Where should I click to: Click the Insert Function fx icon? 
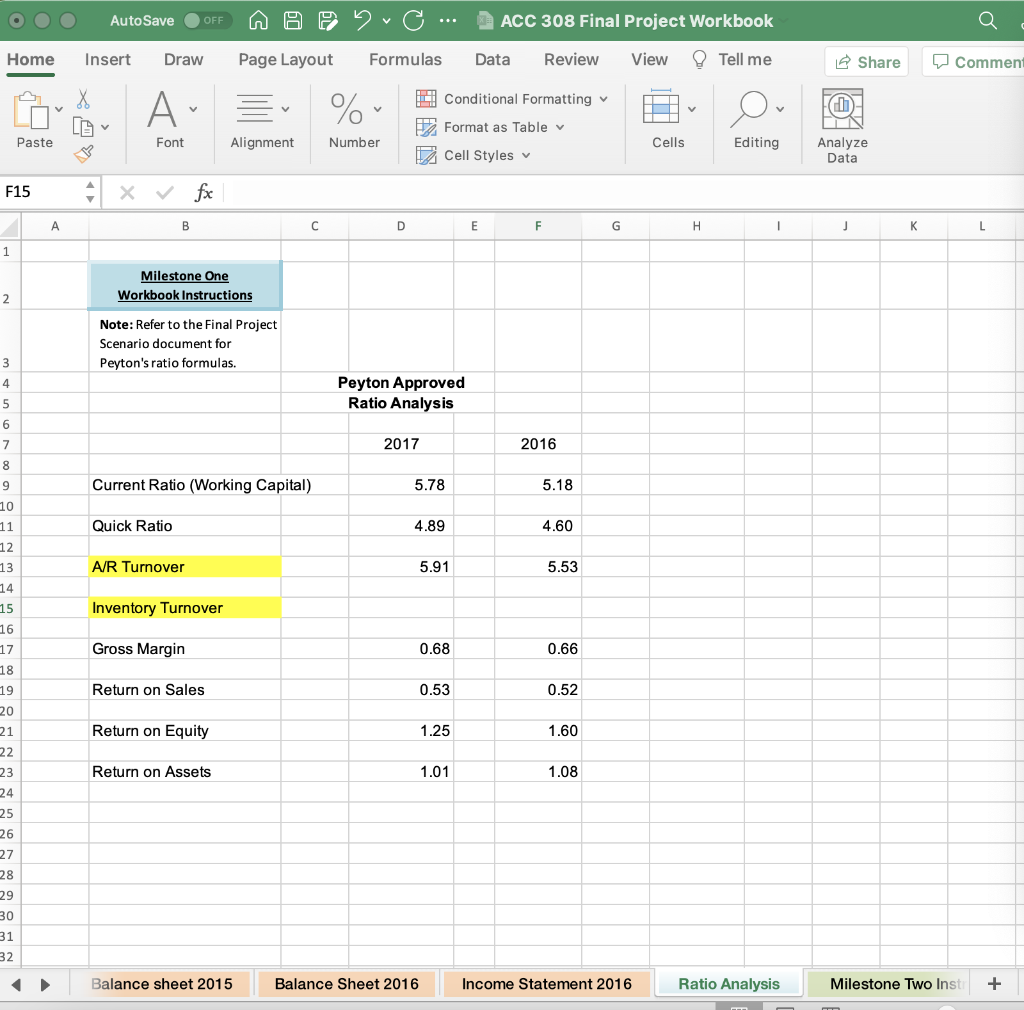pyautogui.click(x=204, y=193)
